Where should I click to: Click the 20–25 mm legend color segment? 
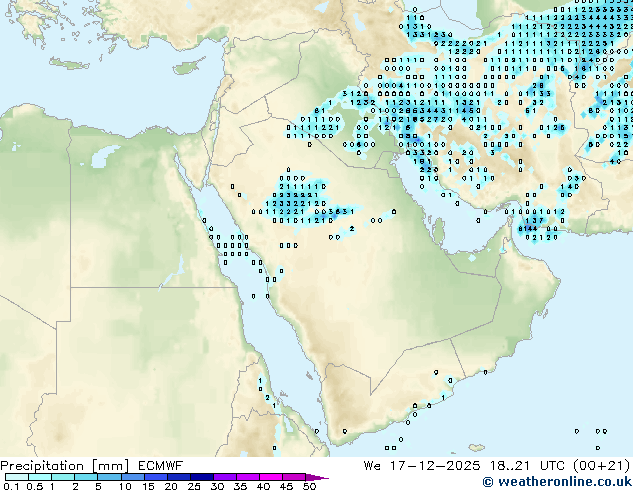click(x=178, y=477)
